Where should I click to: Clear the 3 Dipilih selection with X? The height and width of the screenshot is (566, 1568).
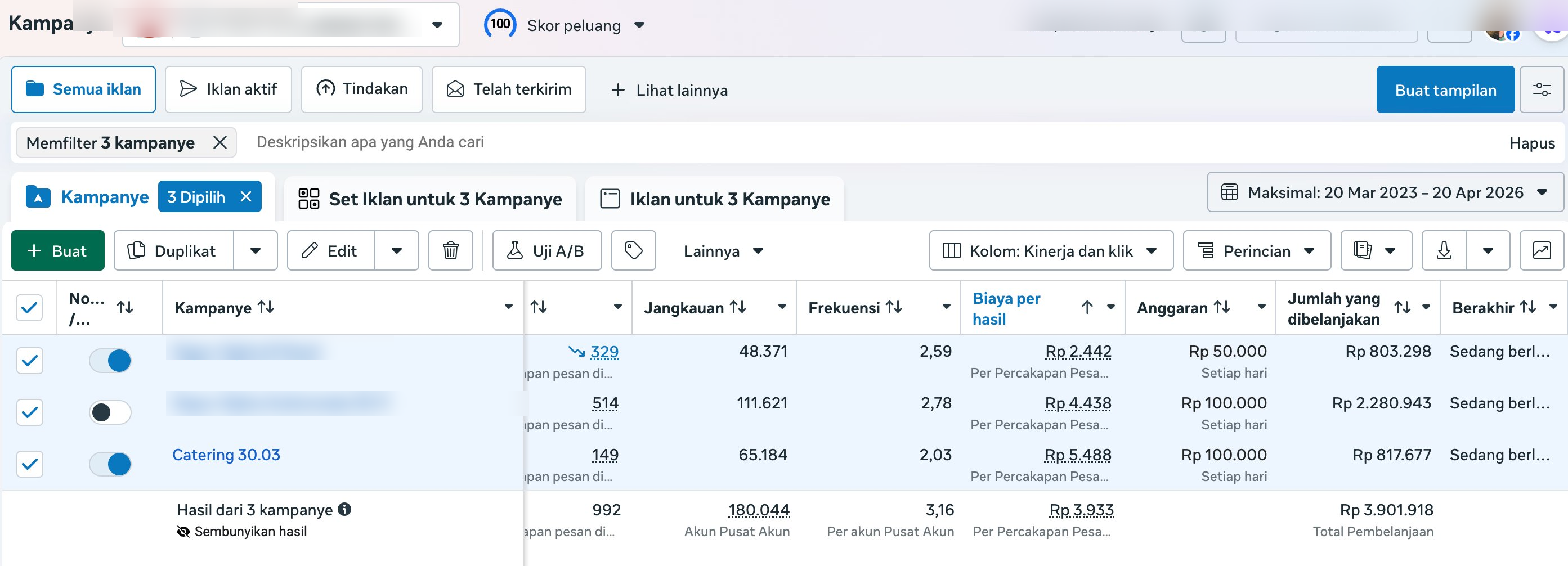coord(246,196)
